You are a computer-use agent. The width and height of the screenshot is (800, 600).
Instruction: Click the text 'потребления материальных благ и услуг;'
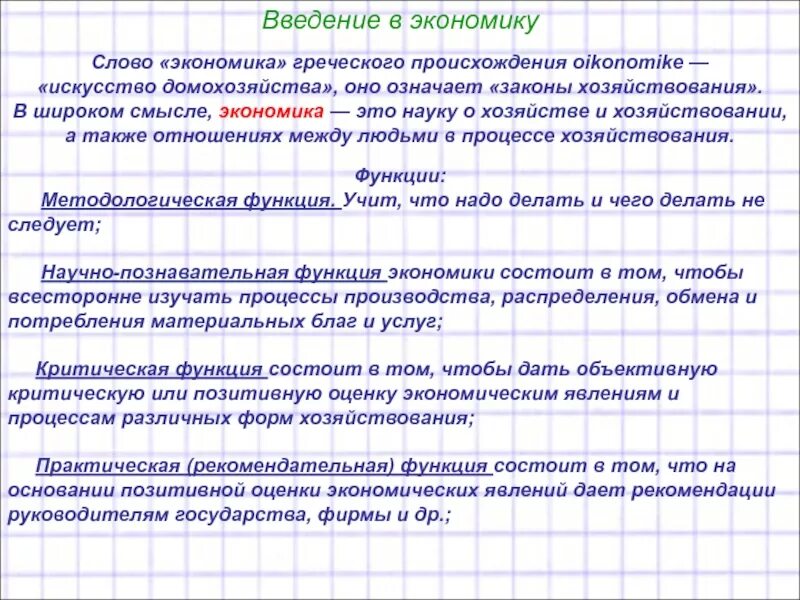[225, 322]
